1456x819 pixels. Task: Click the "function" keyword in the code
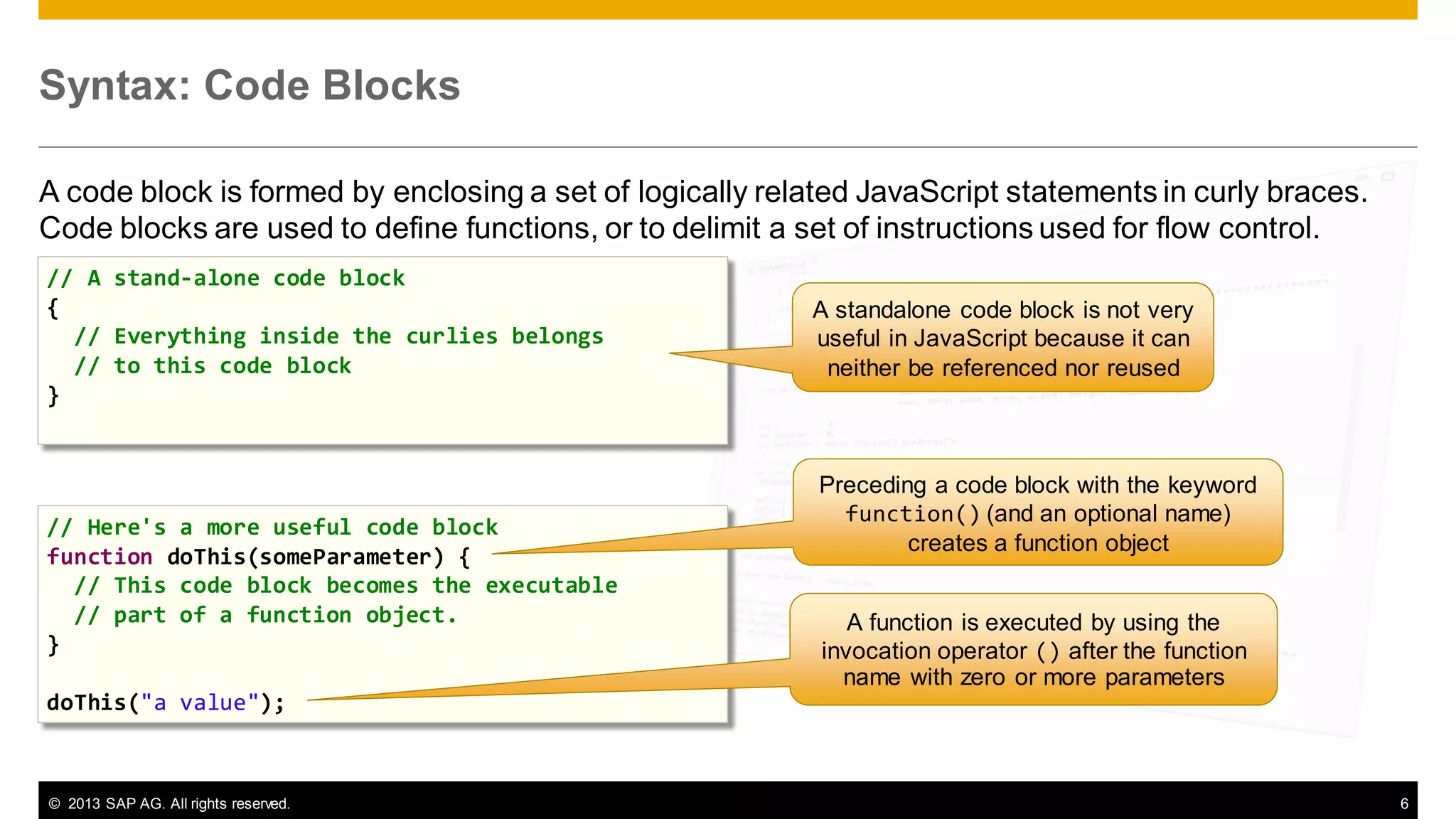(x=100, y=557)
